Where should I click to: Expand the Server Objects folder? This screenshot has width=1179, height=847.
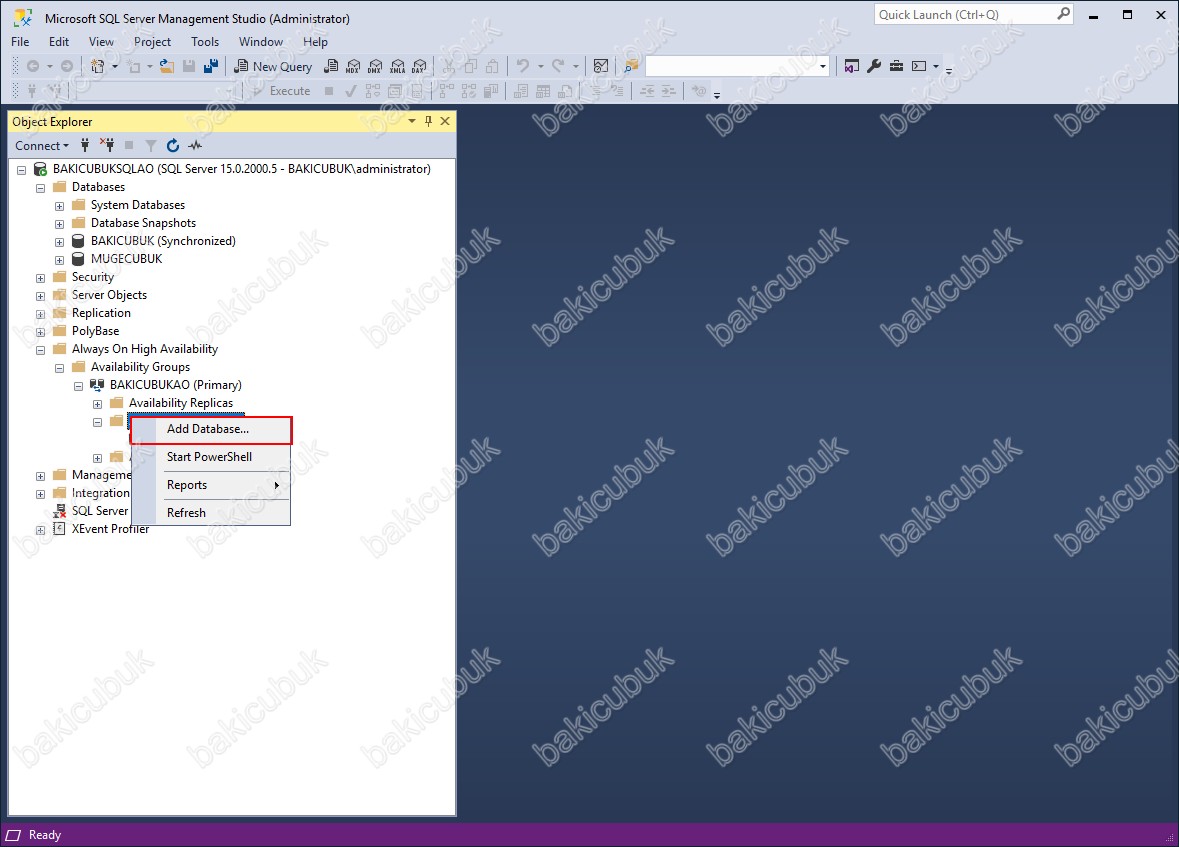click(41, 296)
